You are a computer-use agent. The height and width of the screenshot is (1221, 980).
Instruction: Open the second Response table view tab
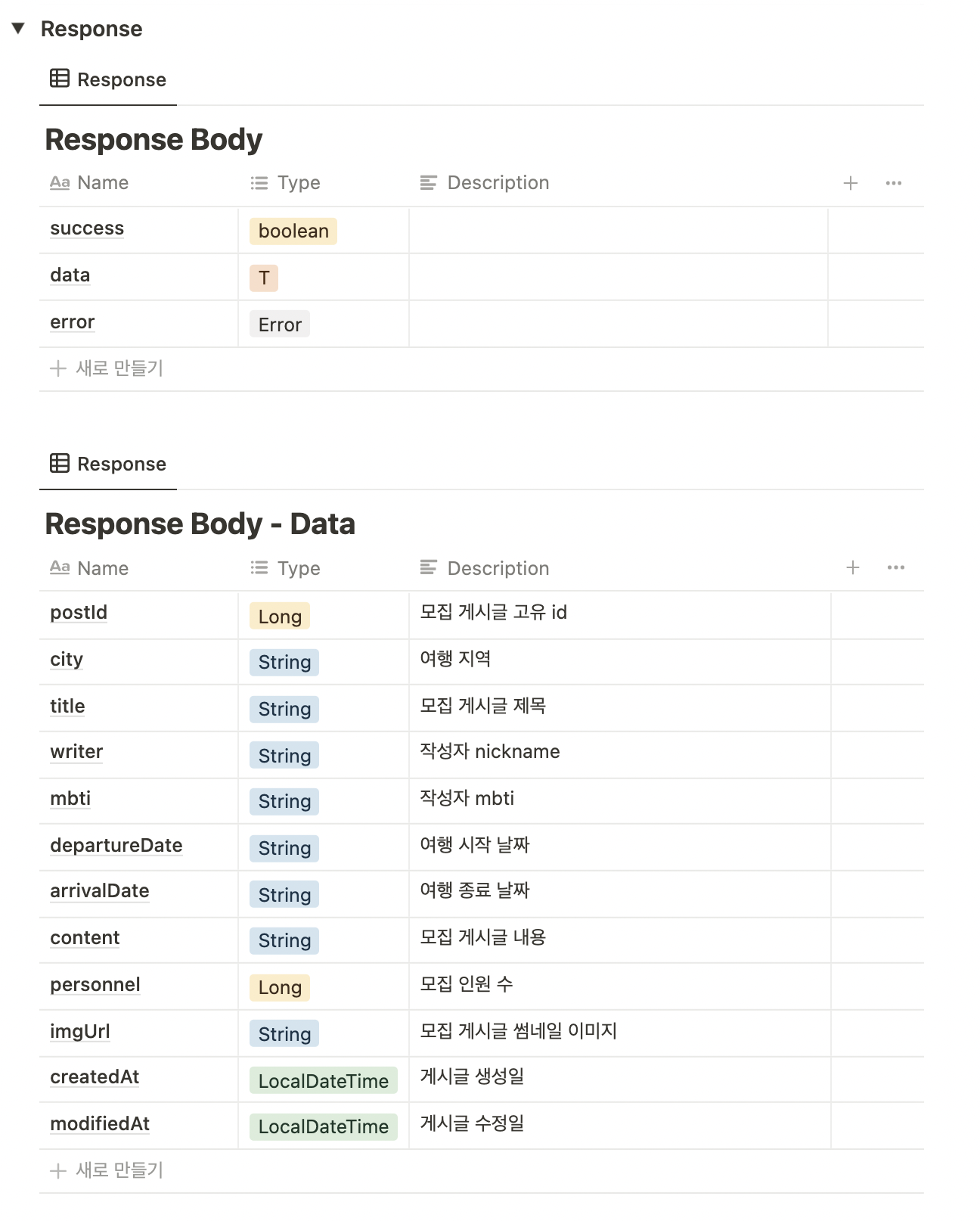pos(108,464)
